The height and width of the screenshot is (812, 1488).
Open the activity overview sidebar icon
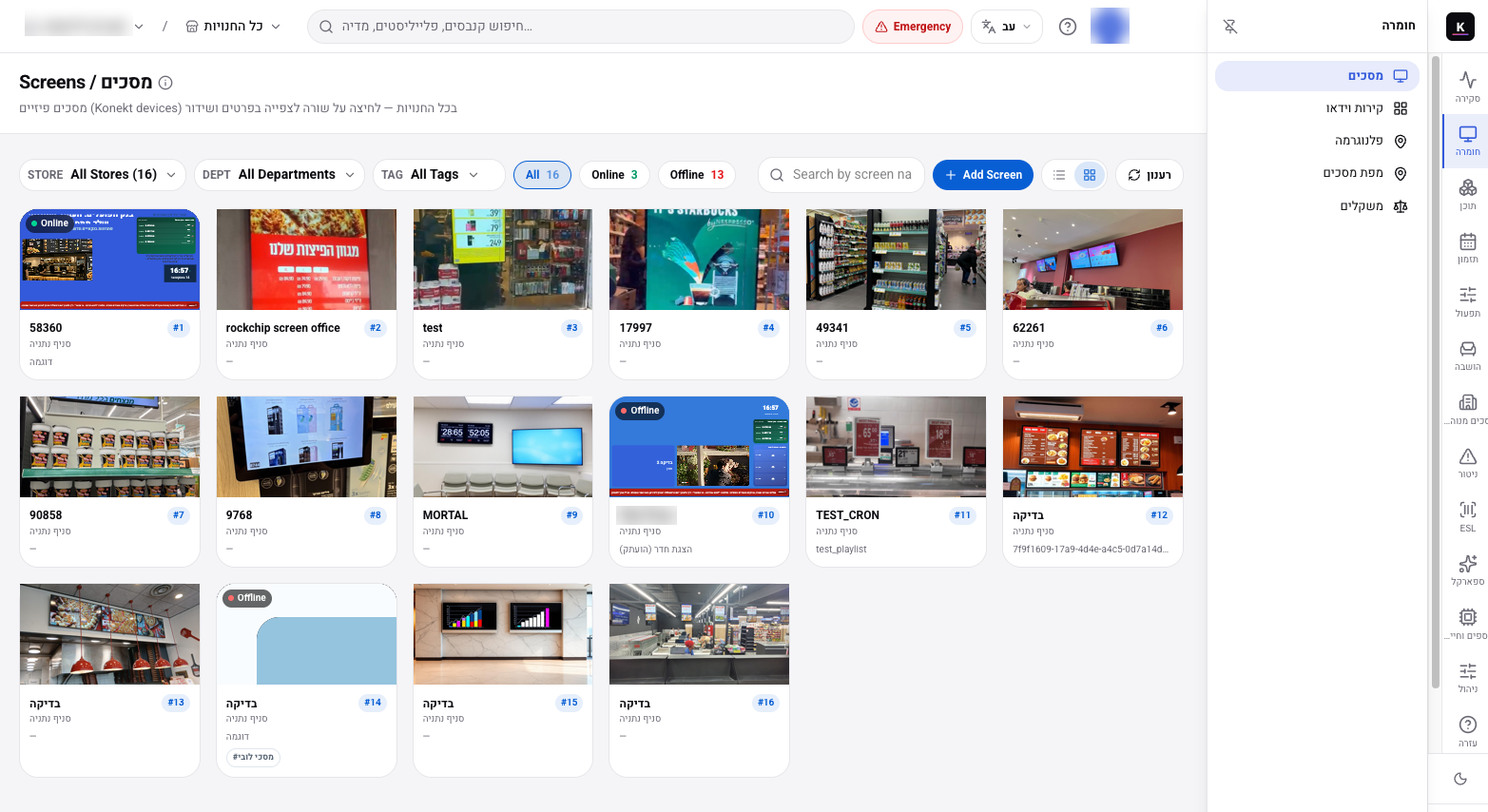(1468, 87)
